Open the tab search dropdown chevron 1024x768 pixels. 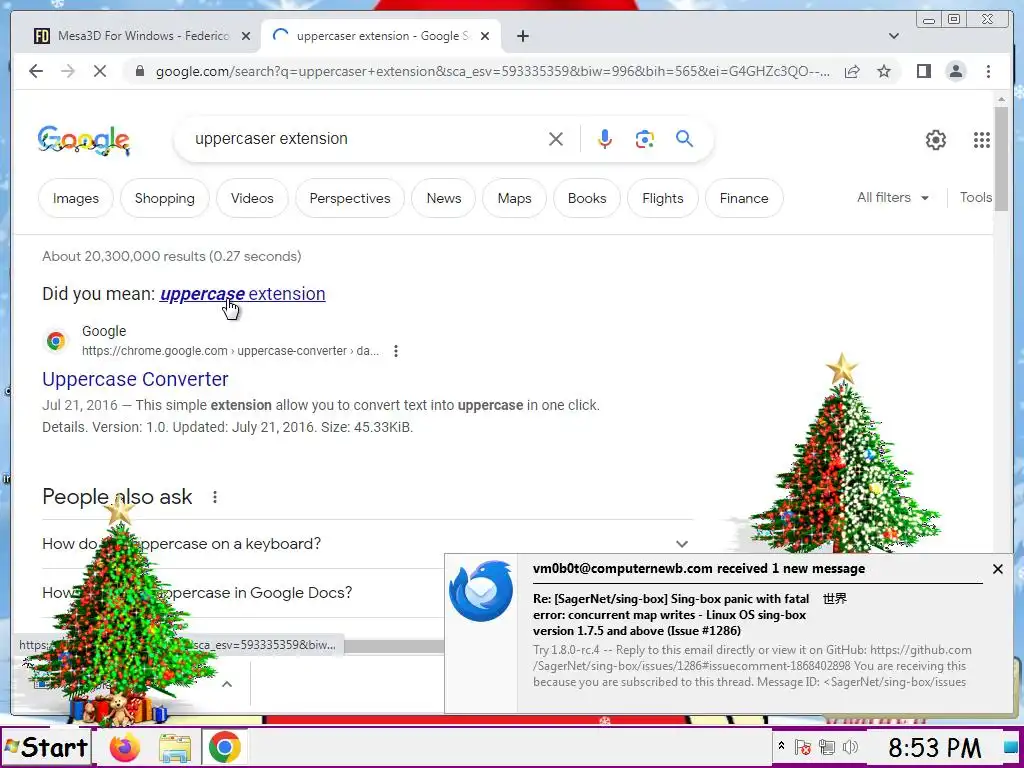[x=893, y=36]
